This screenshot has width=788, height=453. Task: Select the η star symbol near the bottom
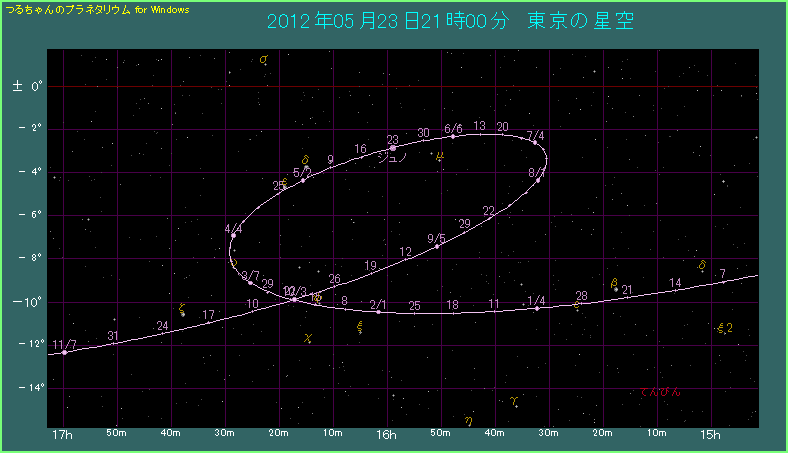pos(468,421)
